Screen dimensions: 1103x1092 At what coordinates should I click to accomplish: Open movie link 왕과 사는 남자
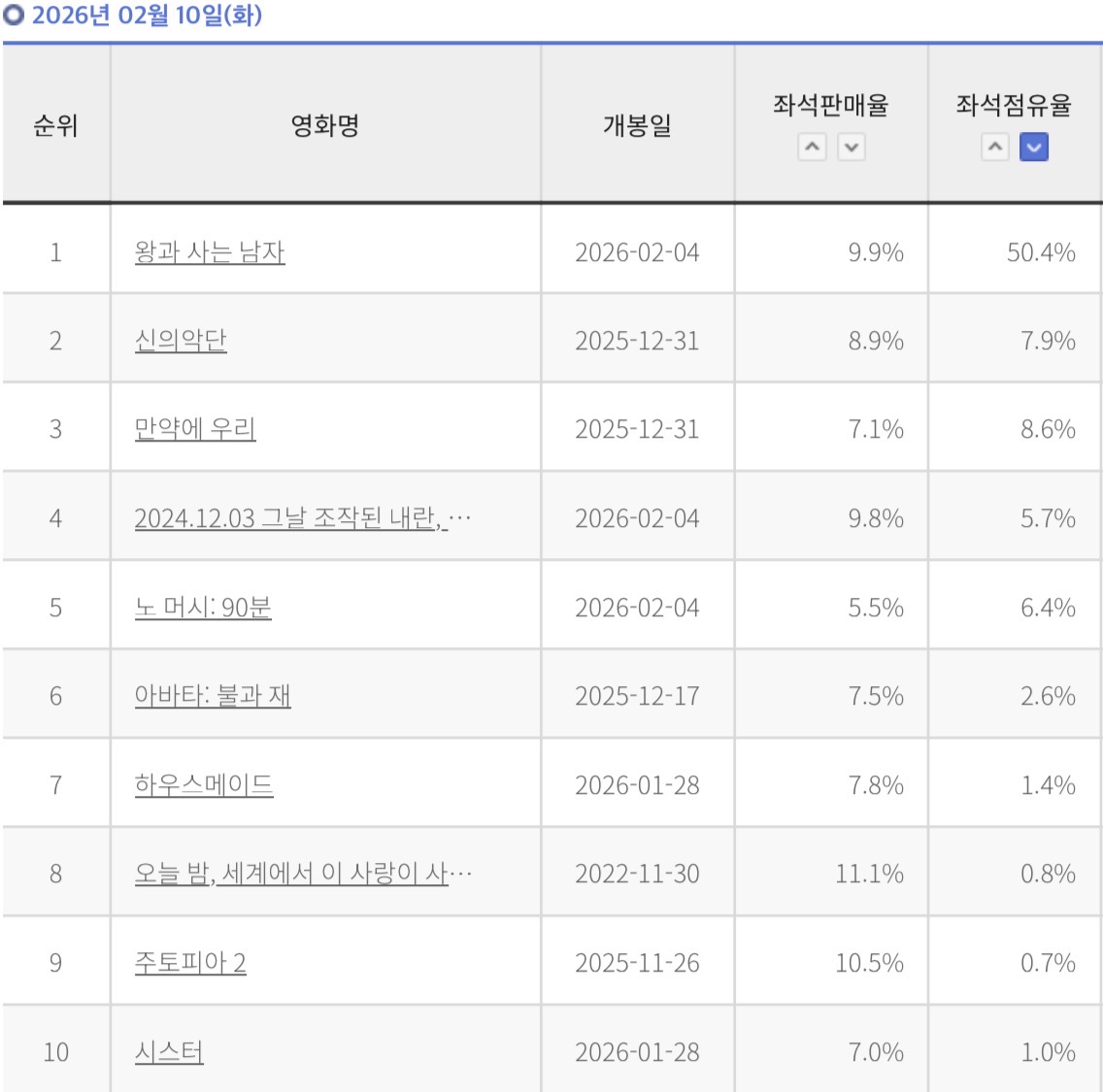click(210, 252)
